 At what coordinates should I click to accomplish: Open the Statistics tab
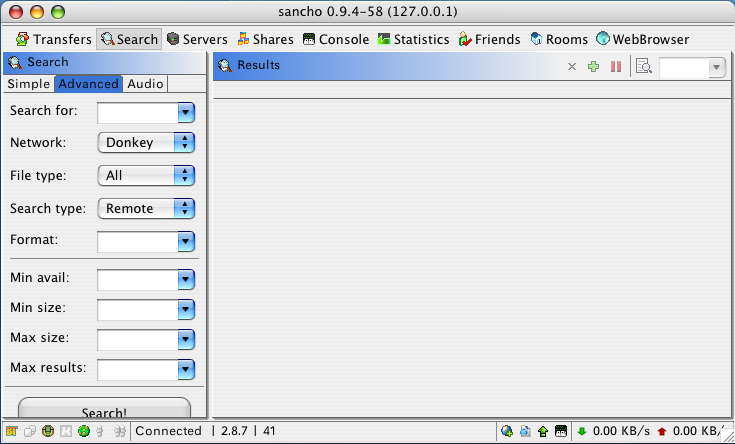point(413,39)
